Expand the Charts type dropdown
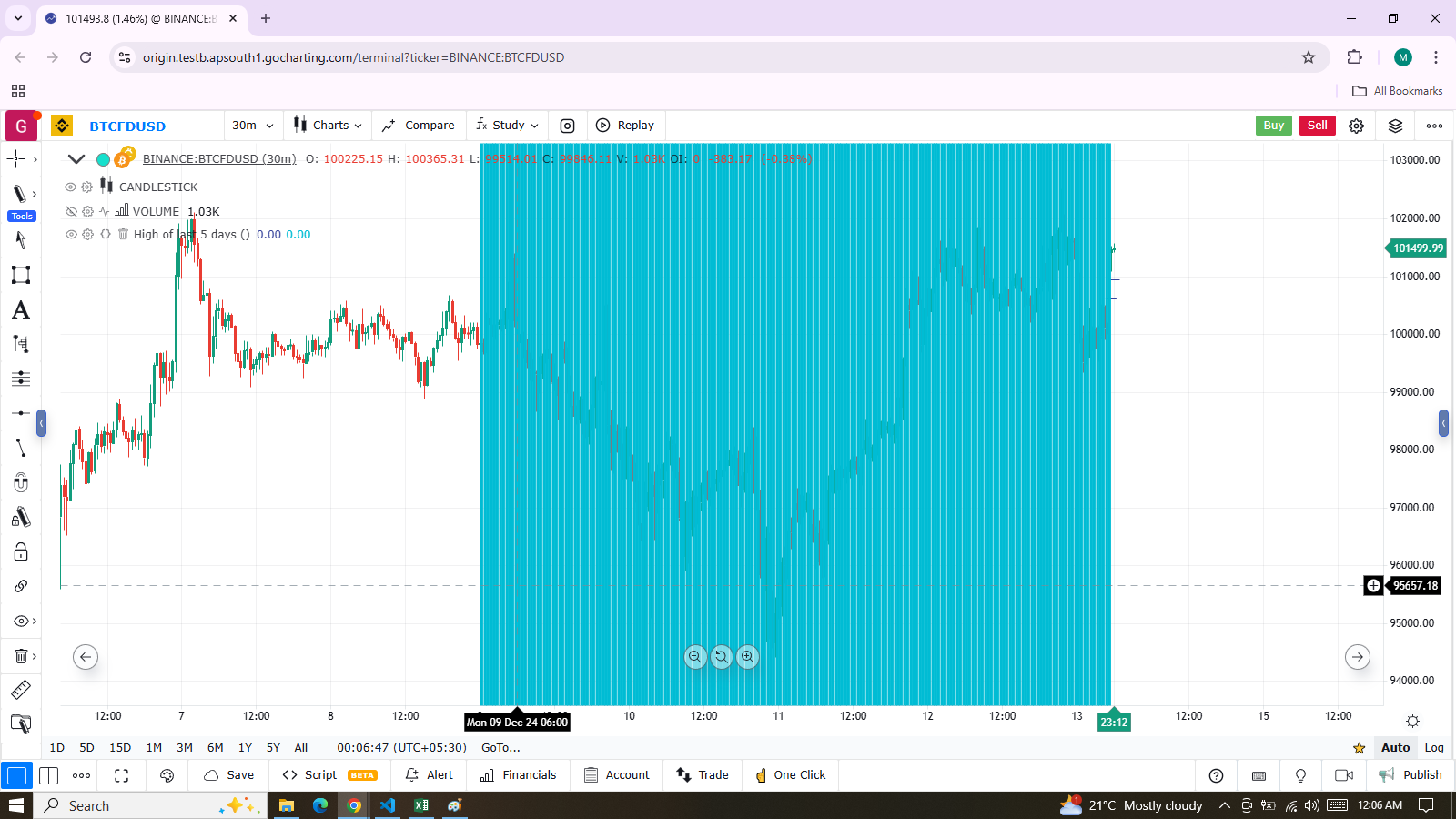This screenshot has width=1456, height=819. pyautogui.click(x=328, y=126)
